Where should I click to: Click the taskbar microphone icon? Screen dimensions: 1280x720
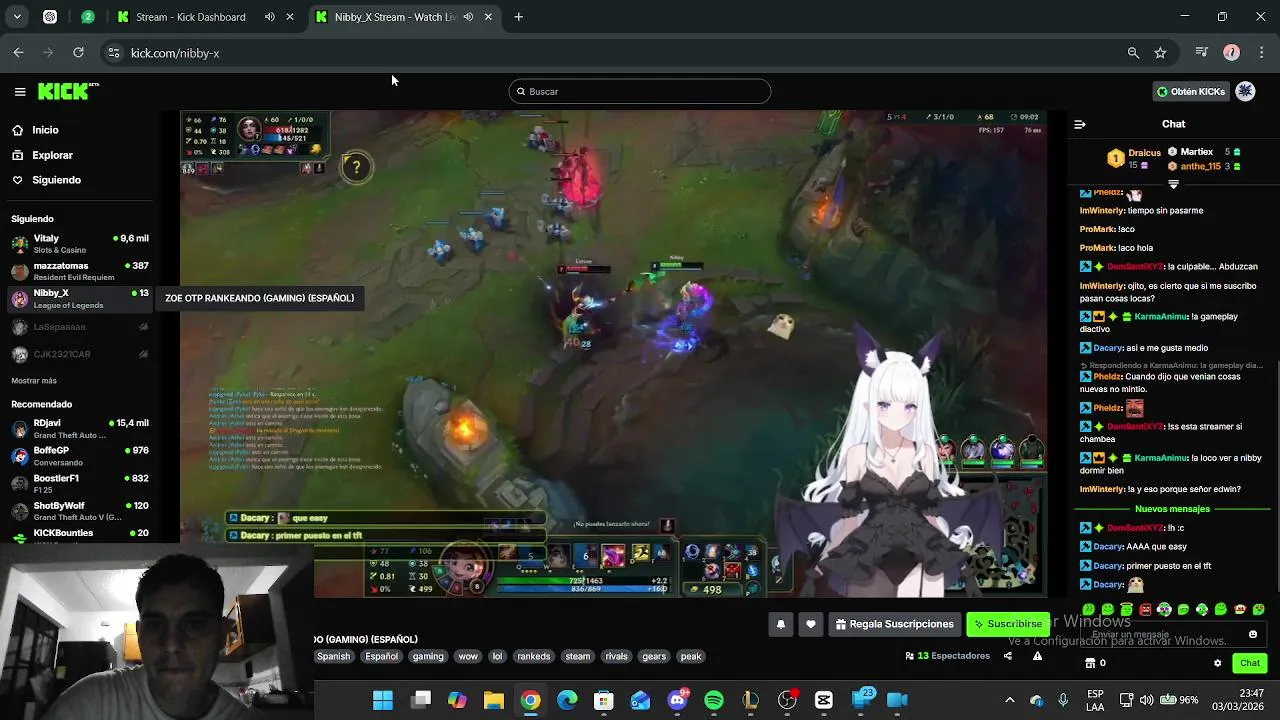[1063, 700]
